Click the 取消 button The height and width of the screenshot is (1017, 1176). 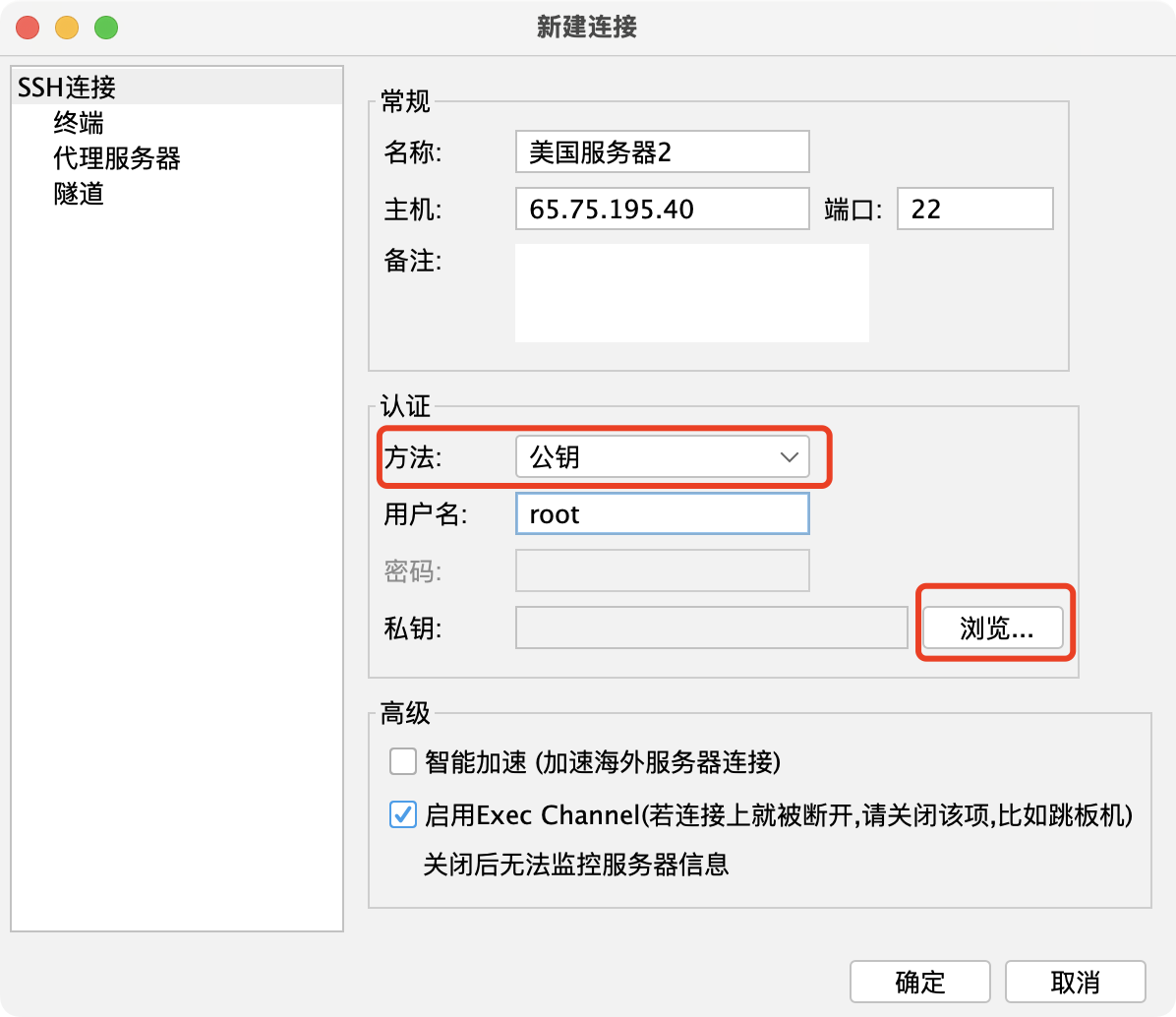point(1075,981)
